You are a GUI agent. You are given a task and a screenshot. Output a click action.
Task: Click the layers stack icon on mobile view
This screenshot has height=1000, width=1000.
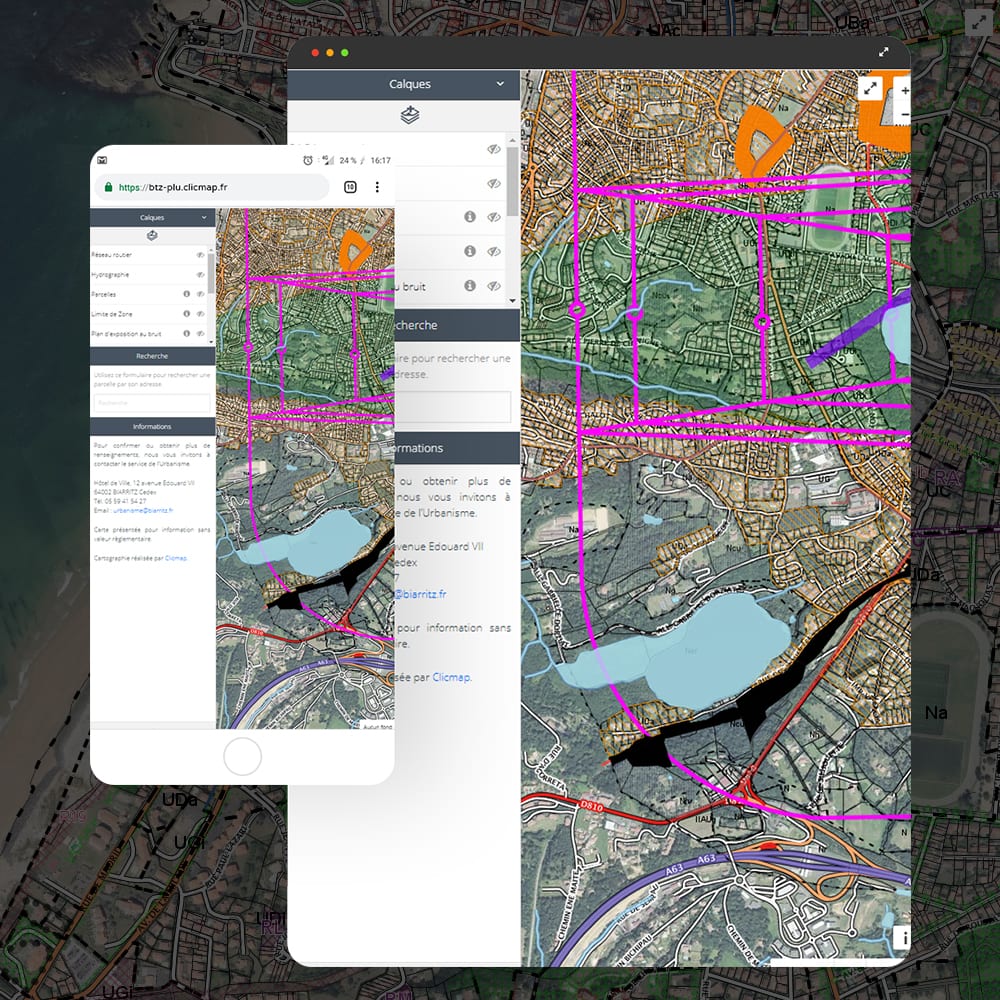tap(152, 236)
